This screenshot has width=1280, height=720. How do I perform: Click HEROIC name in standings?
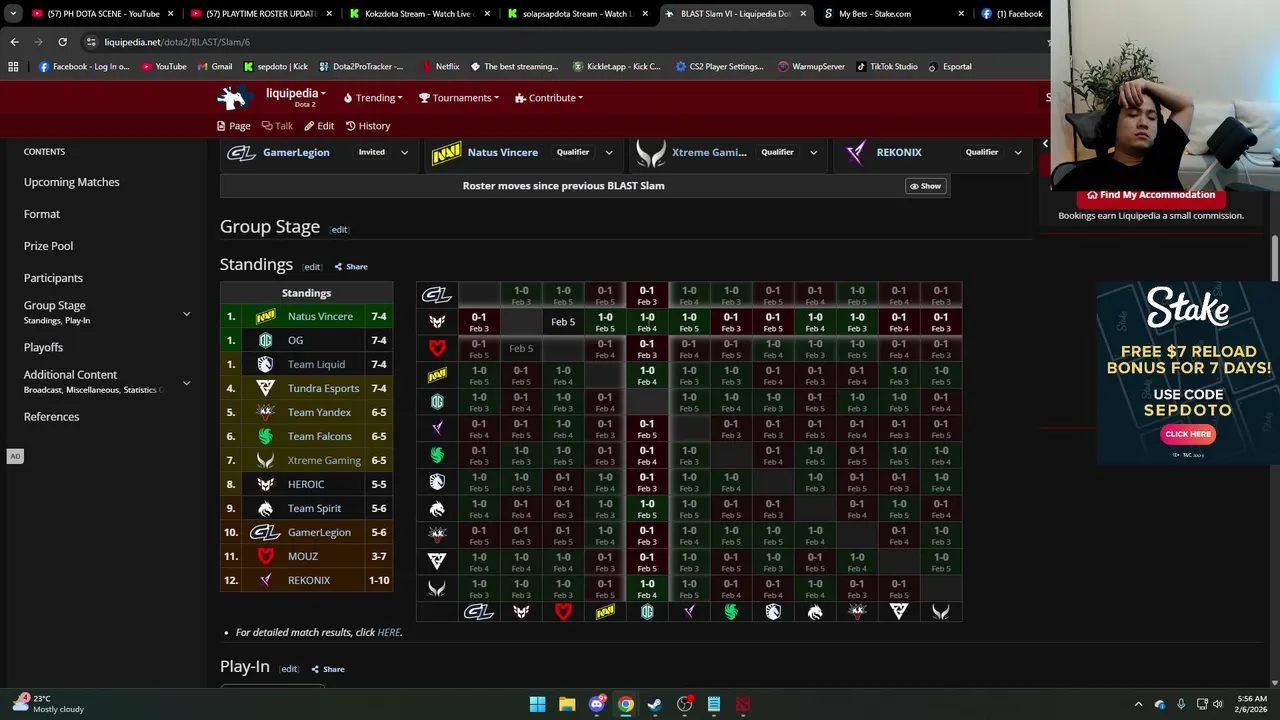[x=306, y=484]
